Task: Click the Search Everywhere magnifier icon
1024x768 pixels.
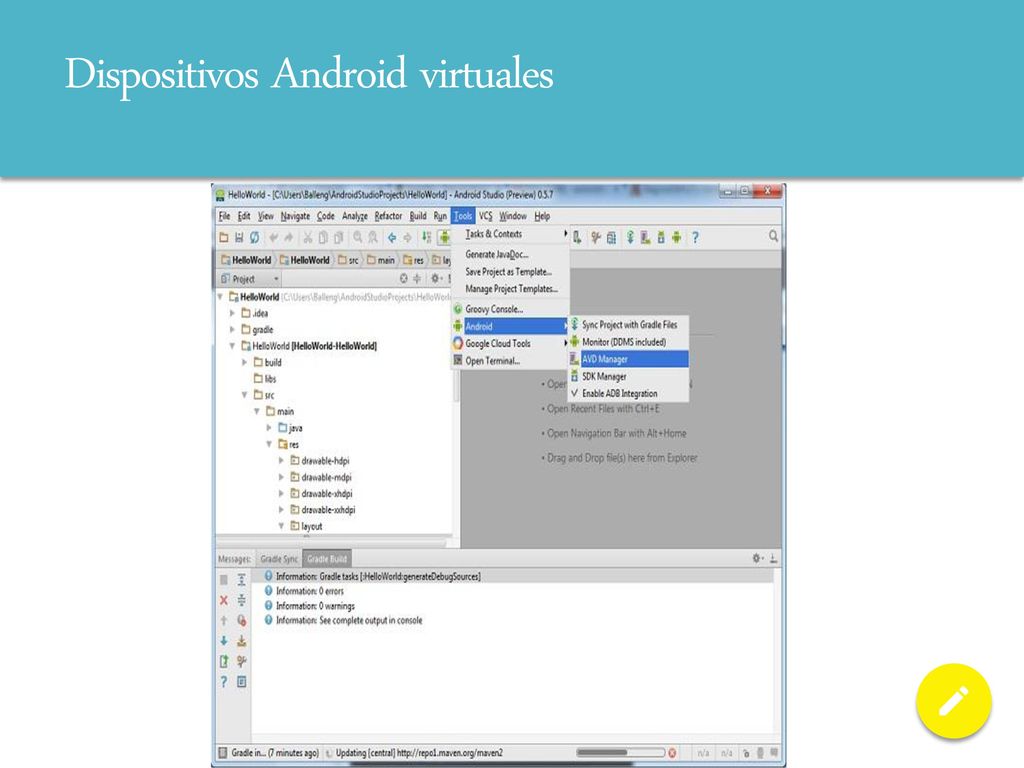Action: coord(773,236)
